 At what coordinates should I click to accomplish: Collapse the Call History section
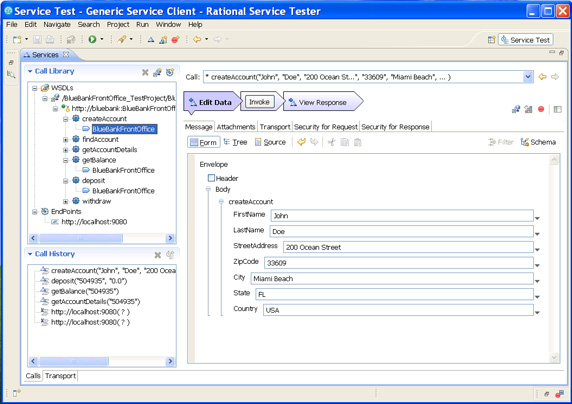click(x=30, y=254)
